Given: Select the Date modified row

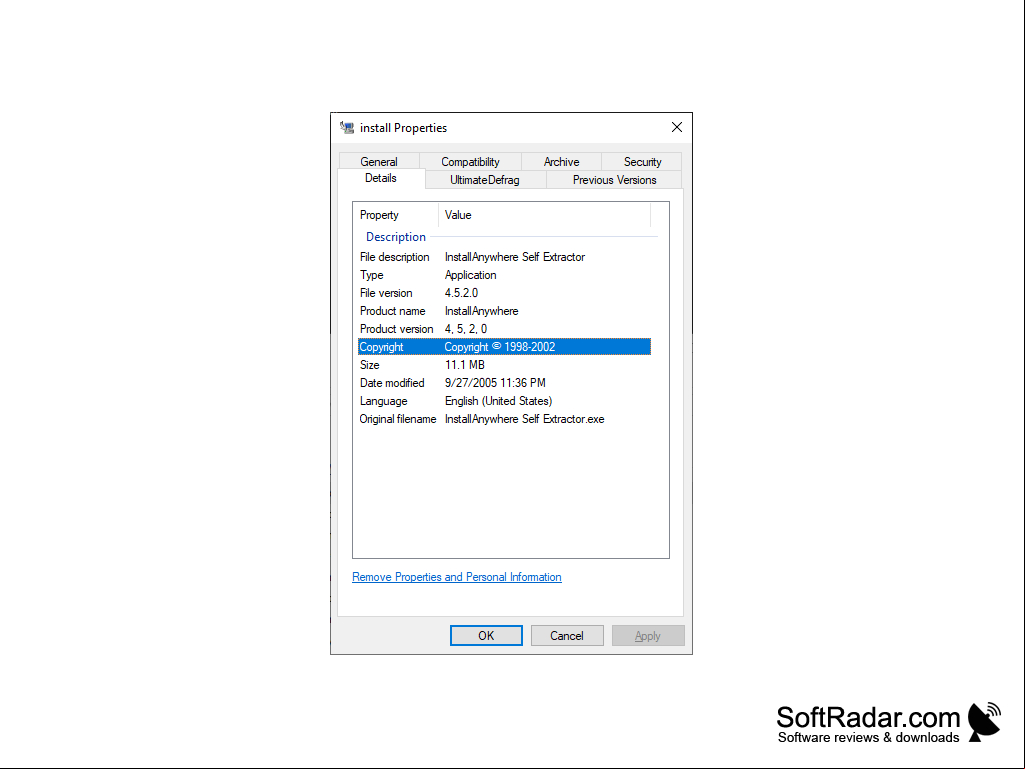Looking at the screenshot, I should coord(504,383).
